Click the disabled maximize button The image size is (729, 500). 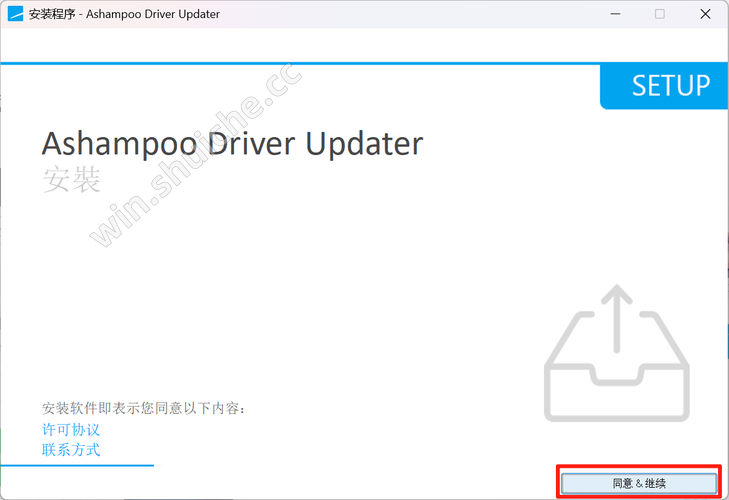pyautogui.click(x=660, y=14)
